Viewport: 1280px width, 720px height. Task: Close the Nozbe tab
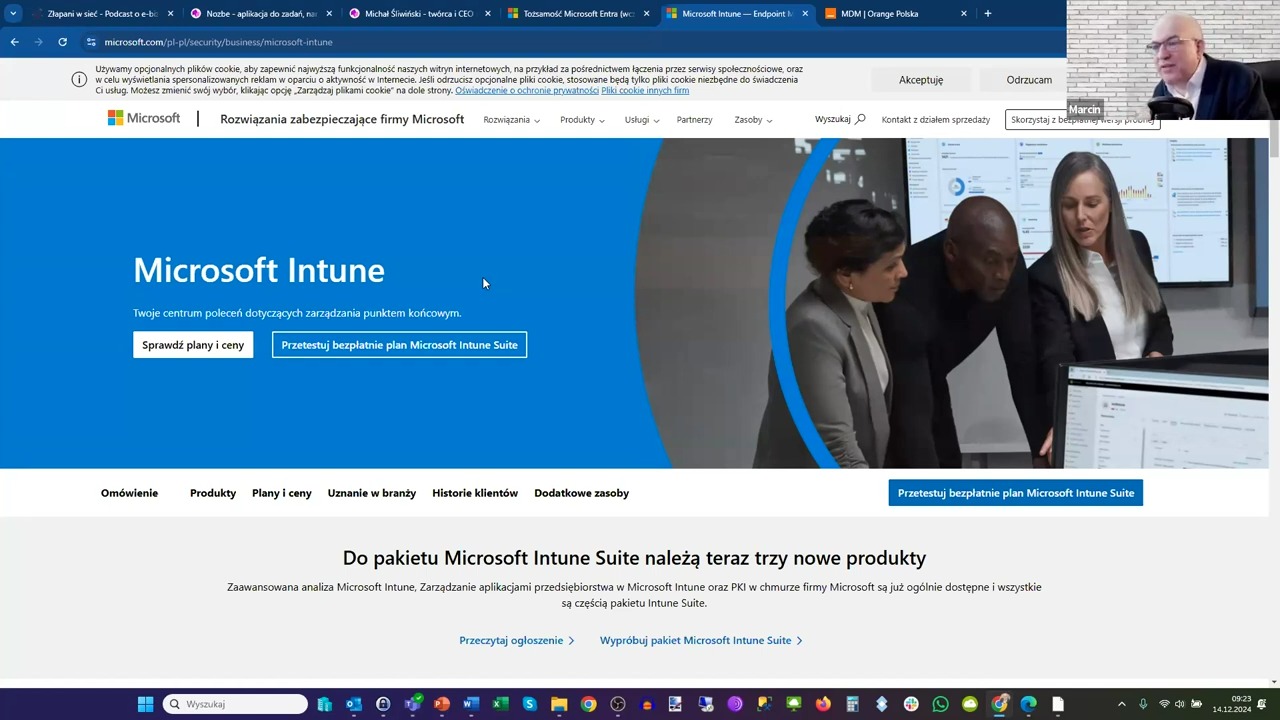coord(329,14)
